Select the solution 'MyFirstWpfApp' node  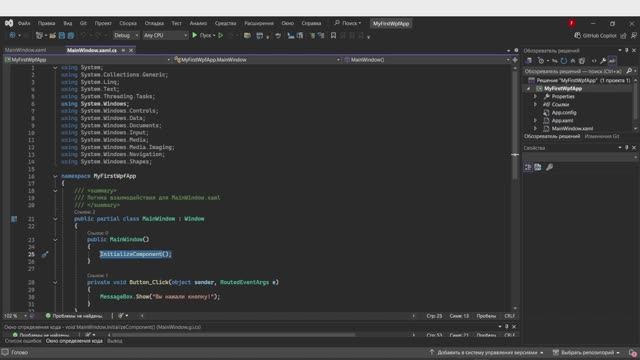(580, 80)
